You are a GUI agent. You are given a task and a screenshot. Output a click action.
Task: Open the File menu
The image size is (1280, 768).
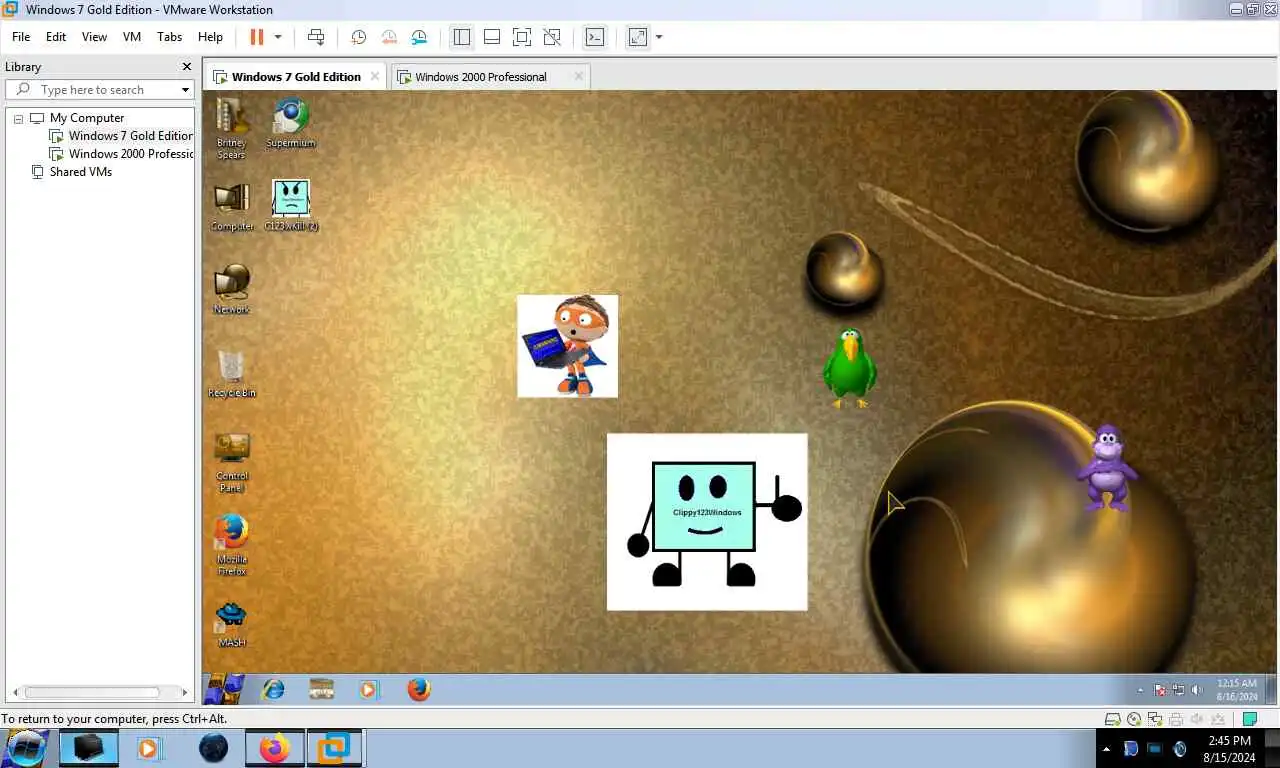(21, 37)
